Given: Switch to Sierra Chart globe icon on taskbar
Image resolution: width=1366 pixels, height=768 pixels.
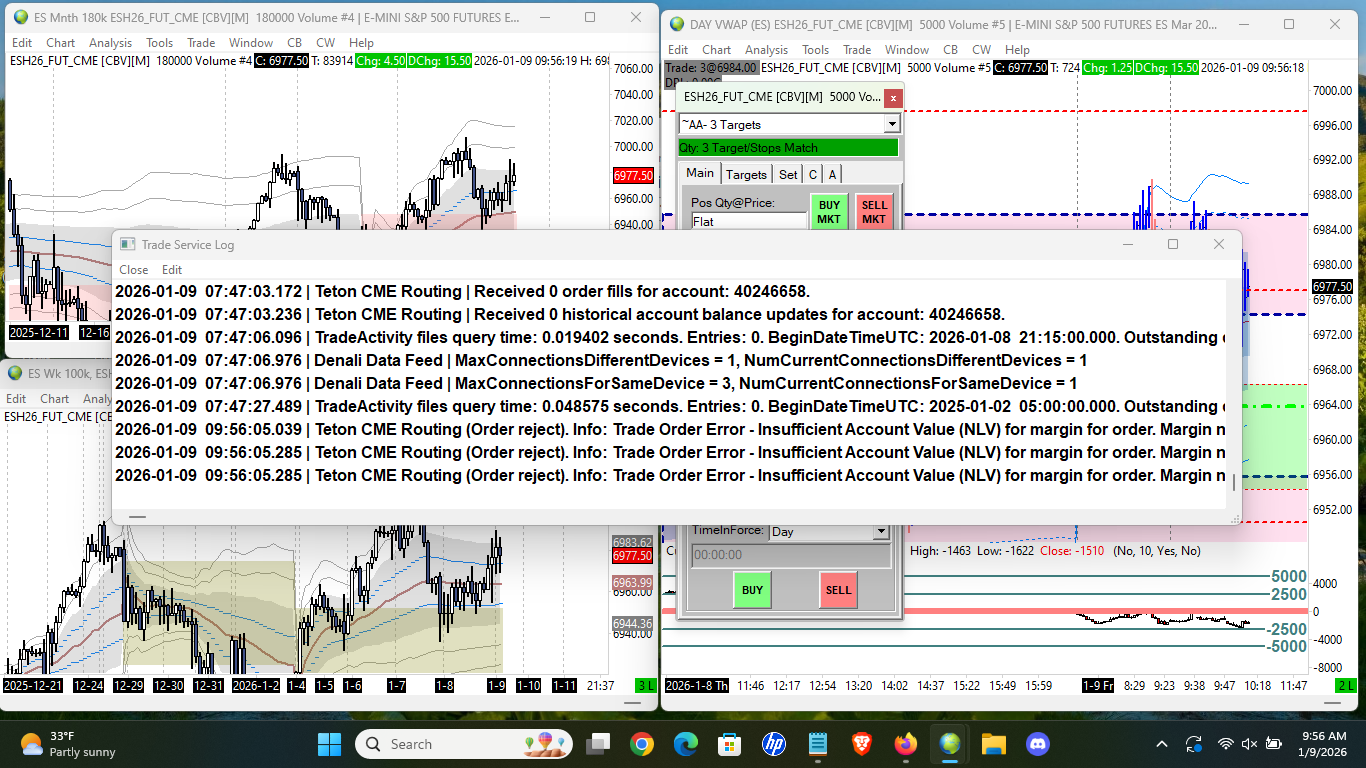Looking at the screenshot, I should click(949, 744).
